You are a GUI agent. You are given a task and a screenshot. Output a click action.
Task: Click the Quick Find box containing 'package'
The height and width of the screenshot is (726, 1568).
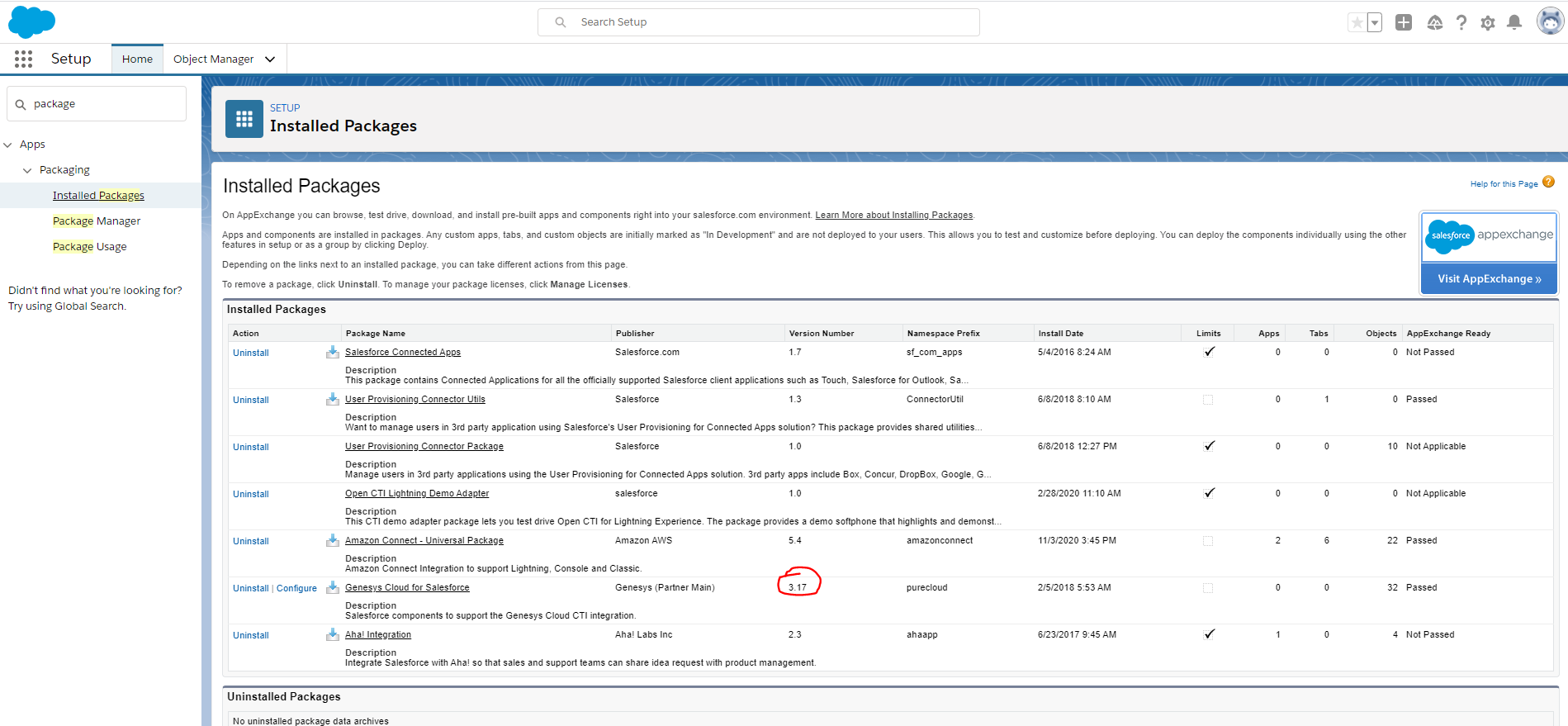tap(97, 104)
